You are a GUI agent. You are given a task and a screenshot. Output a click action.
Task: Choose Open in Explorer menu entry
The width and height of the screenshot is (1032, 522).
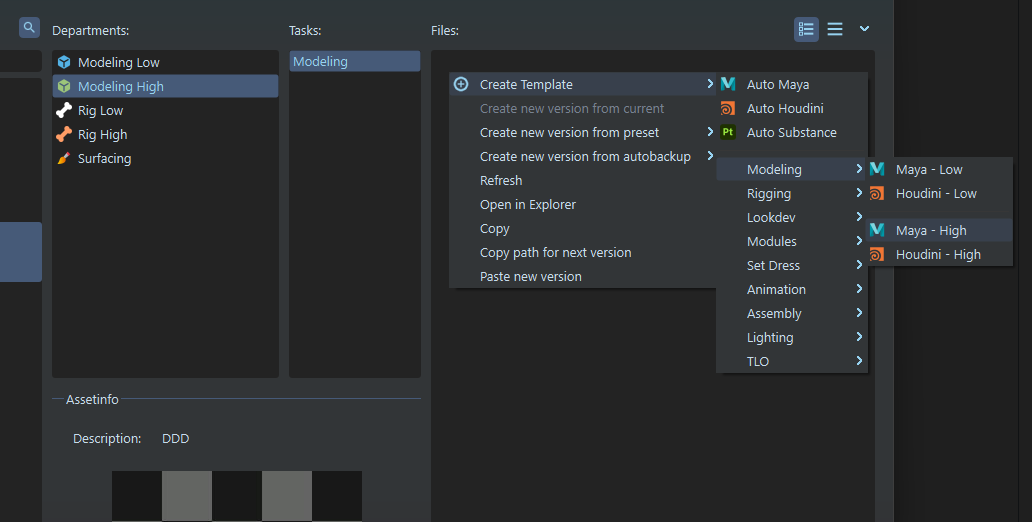527,205
